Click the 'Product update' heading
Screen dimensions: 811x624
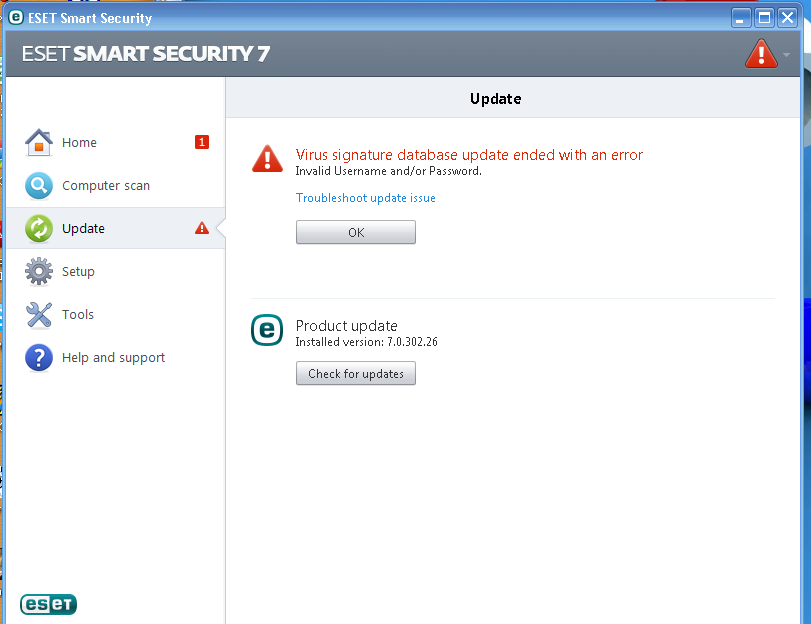pyautogui.click(x=347, y=325)
